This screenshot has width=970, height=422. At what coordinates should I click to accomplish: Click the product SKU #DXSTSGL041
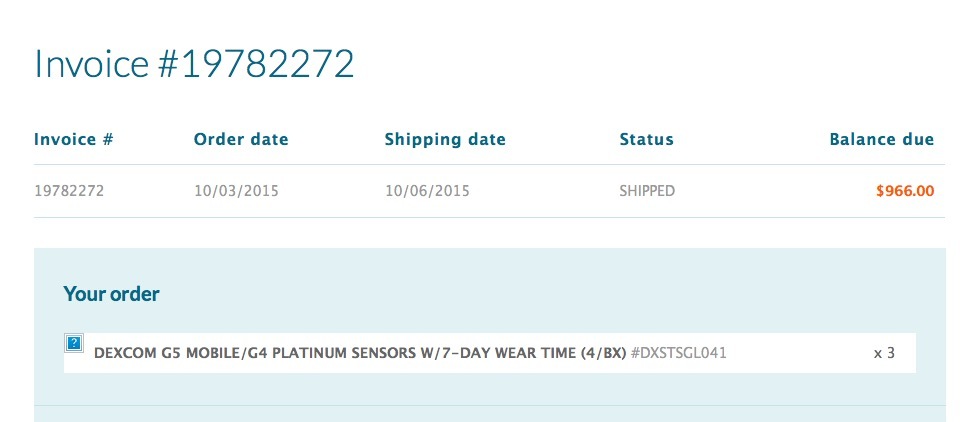coord(685,353)
